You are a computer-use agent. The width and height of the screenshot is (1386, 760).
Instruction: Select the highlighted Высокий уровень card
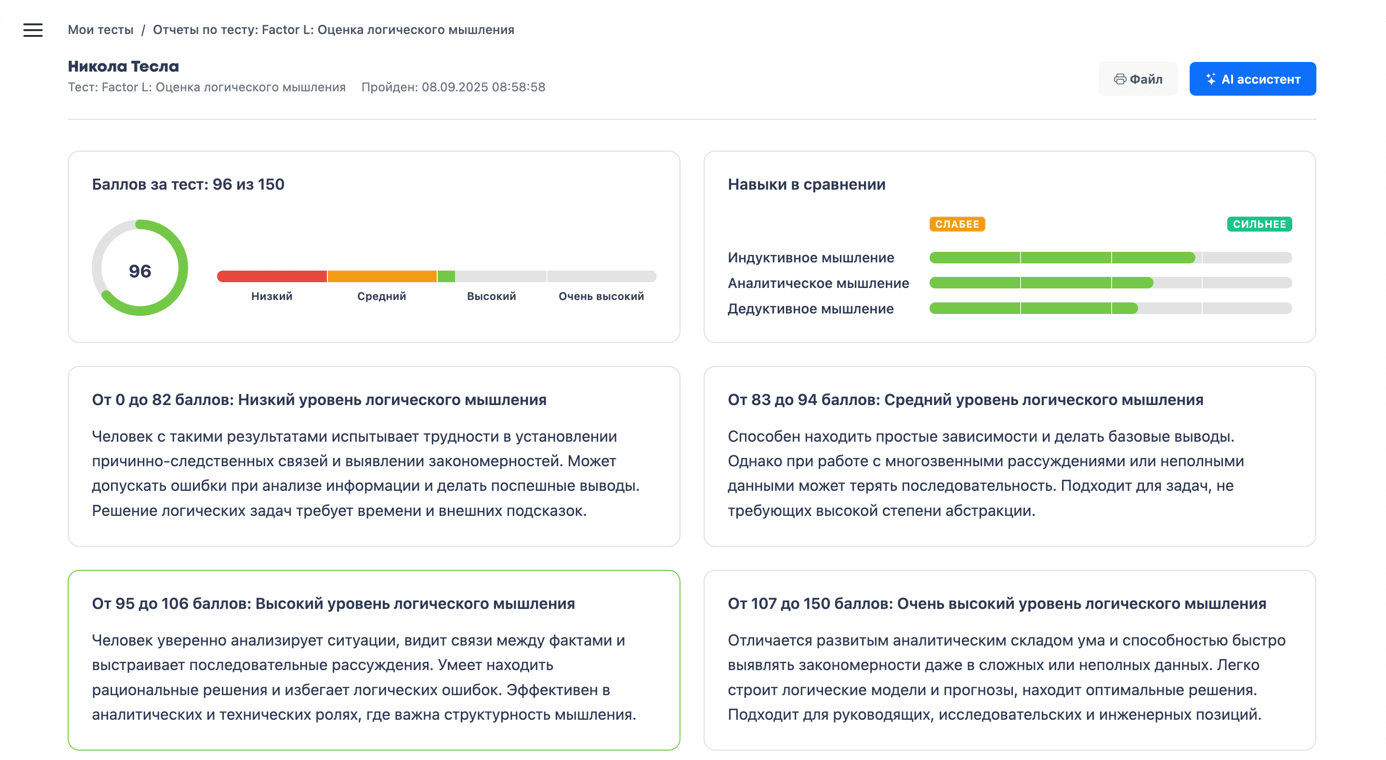click(x=374, y=660)
